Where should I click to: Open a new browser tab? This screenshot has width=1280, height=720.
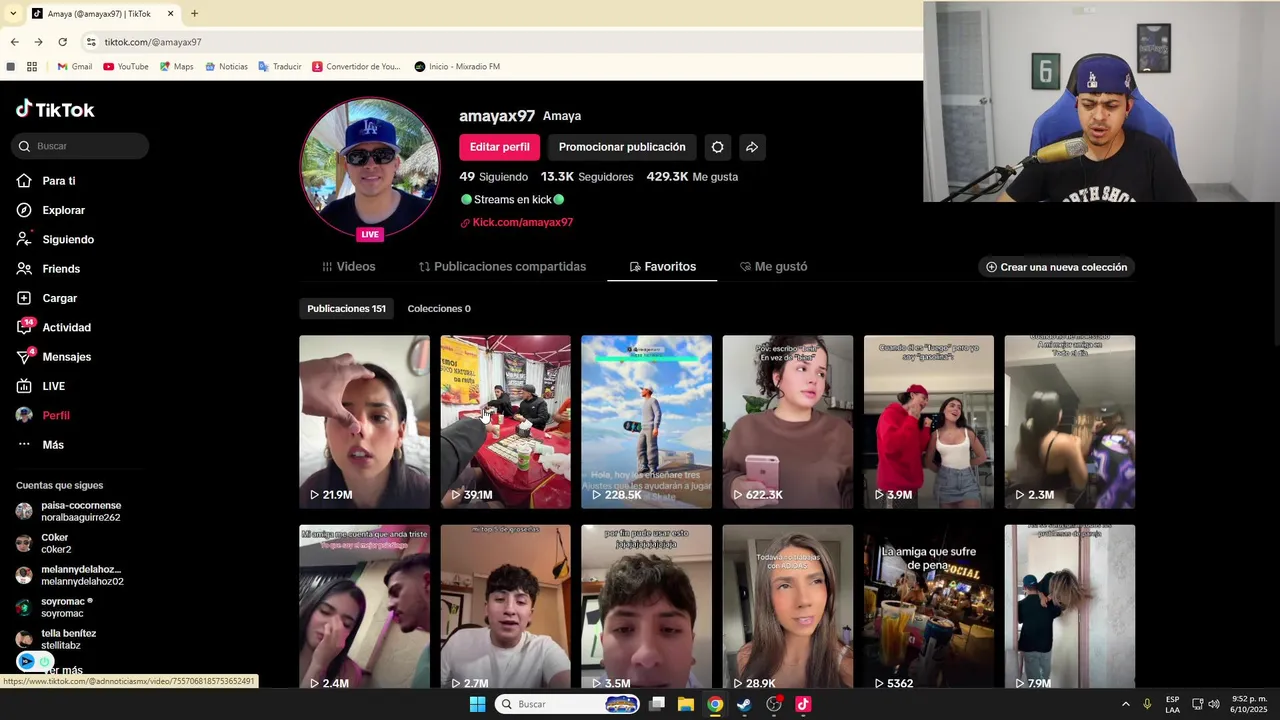(x=194, y=14)
